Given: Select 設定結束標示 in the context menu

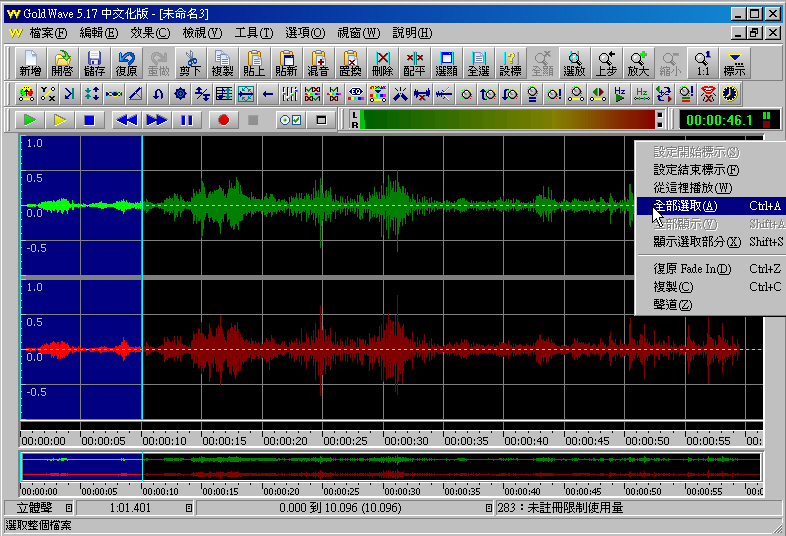Looking at the screenshot, I should 696,170.
